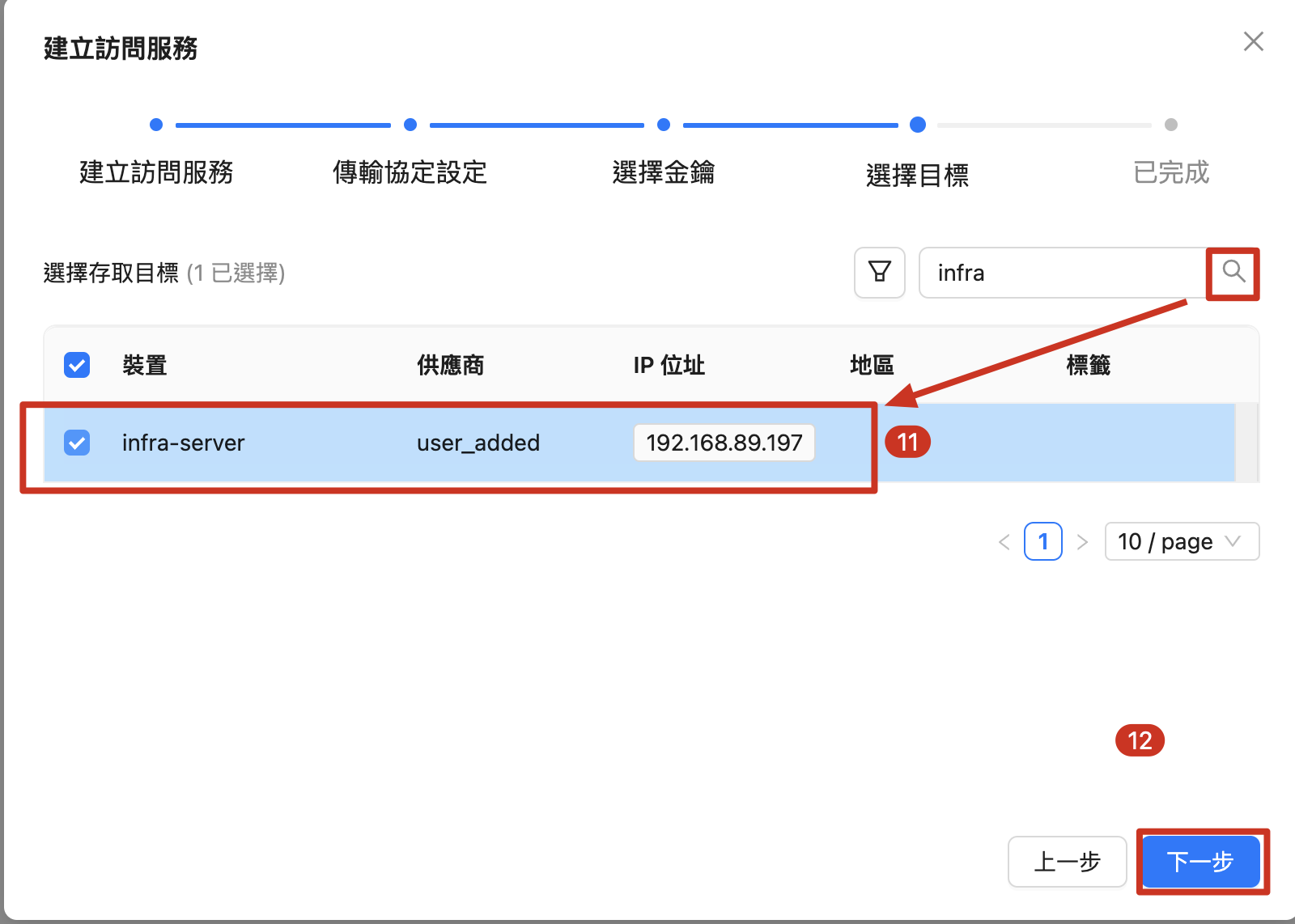Click the 選擇目標 step label
This screenshot has width=1295, height=924.
(x=917, y=175)
